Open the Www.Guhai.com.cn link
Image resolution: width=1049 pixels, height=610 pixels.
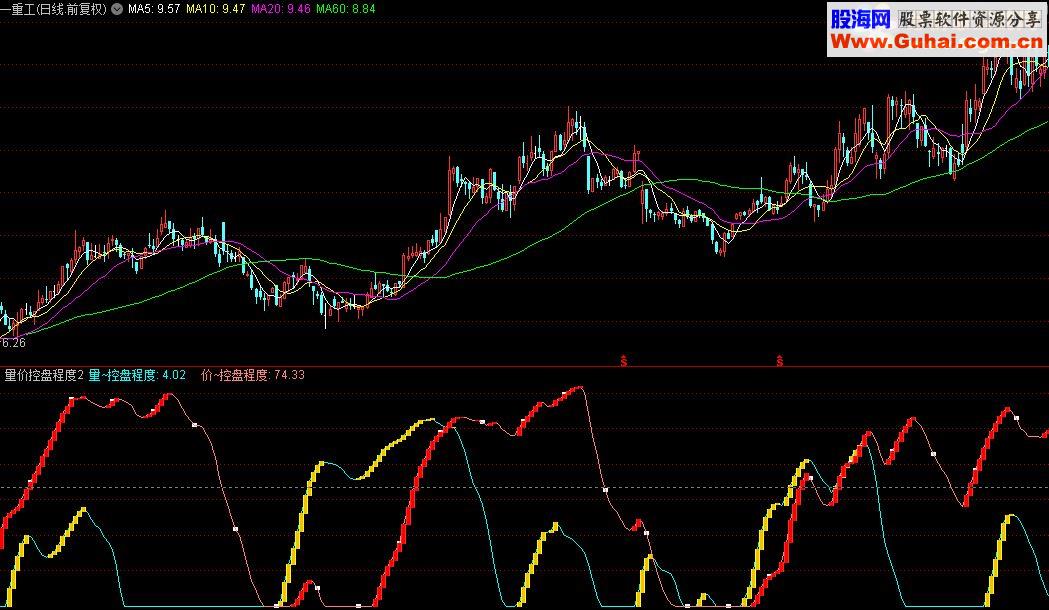coord(937,42)
